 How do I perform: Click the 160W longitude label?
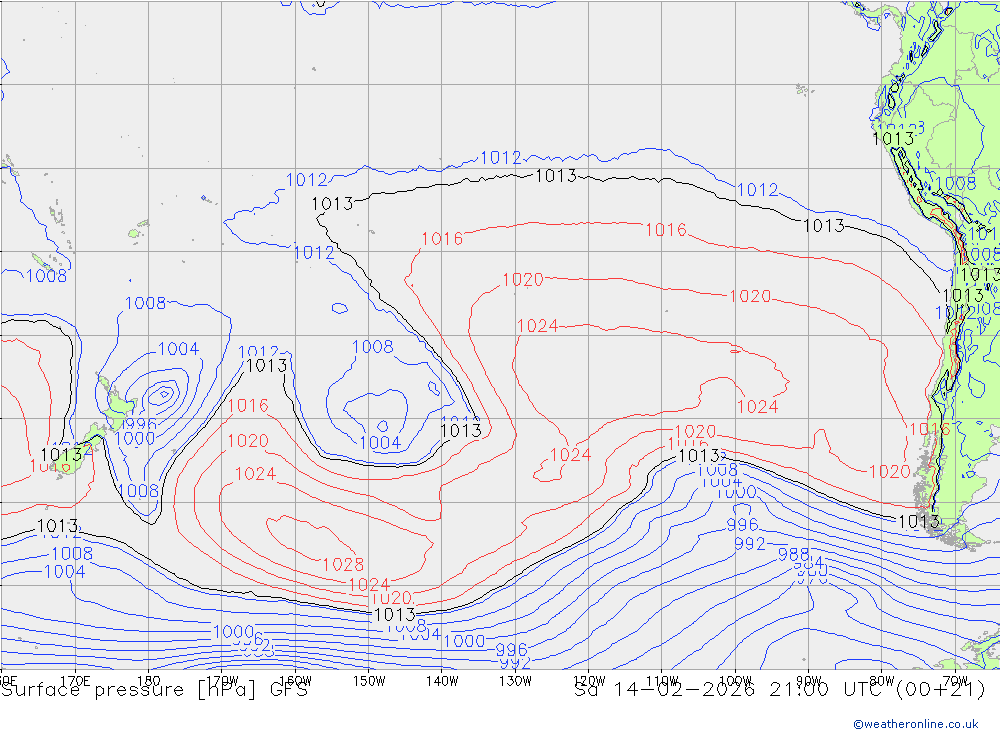coord(295,681)
